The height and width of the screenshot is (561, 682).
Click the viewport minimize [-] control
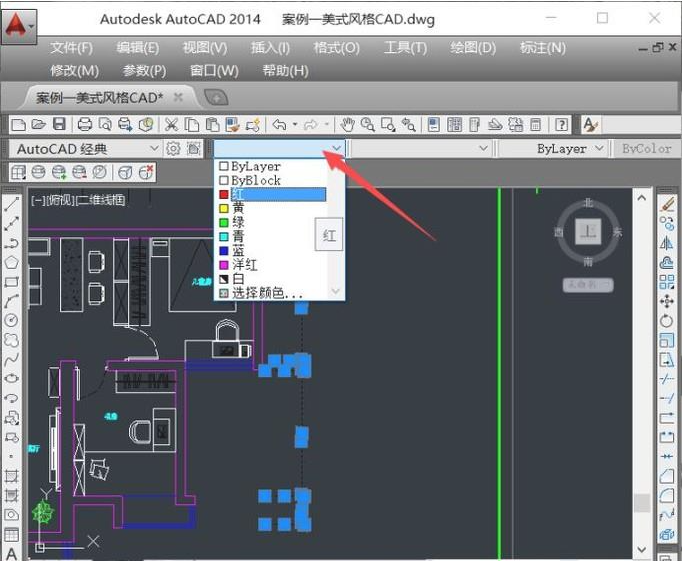pos(37,200)
